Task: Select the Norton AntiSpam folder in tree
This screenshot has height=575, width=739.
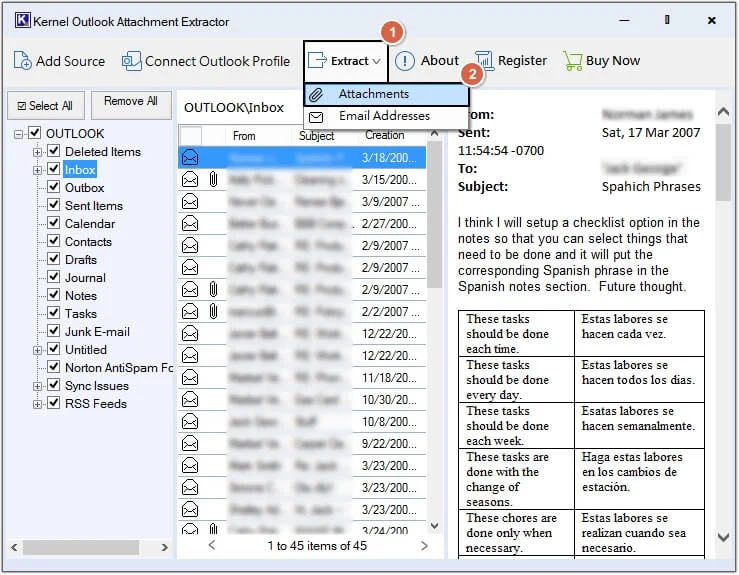Action: (119, 368)
